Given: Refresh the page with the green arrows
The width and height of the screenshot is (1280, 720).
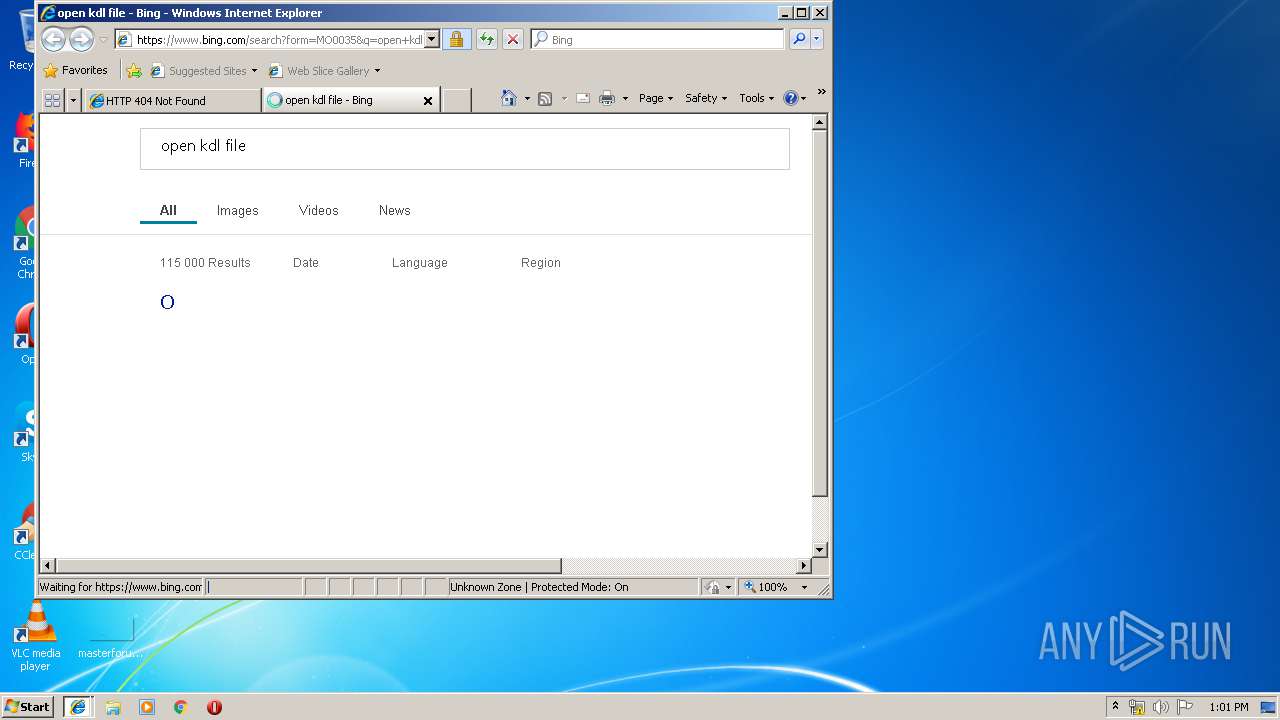Looking at the screenshot, I should [x=486, y=39].
